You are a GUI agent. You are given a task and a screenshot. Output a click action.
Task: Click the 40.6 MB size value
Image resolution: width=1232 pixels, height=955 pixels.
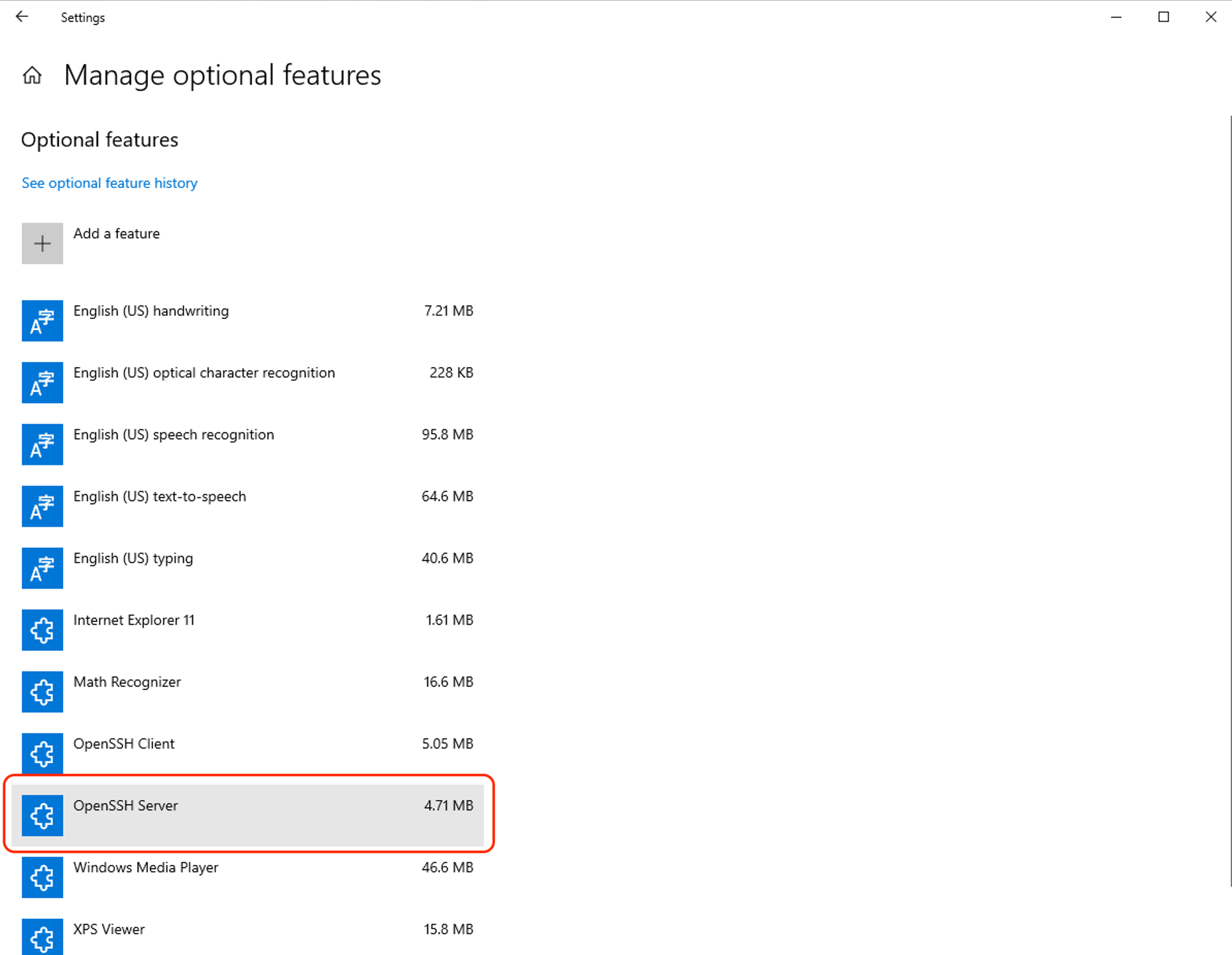coord(447,558)
